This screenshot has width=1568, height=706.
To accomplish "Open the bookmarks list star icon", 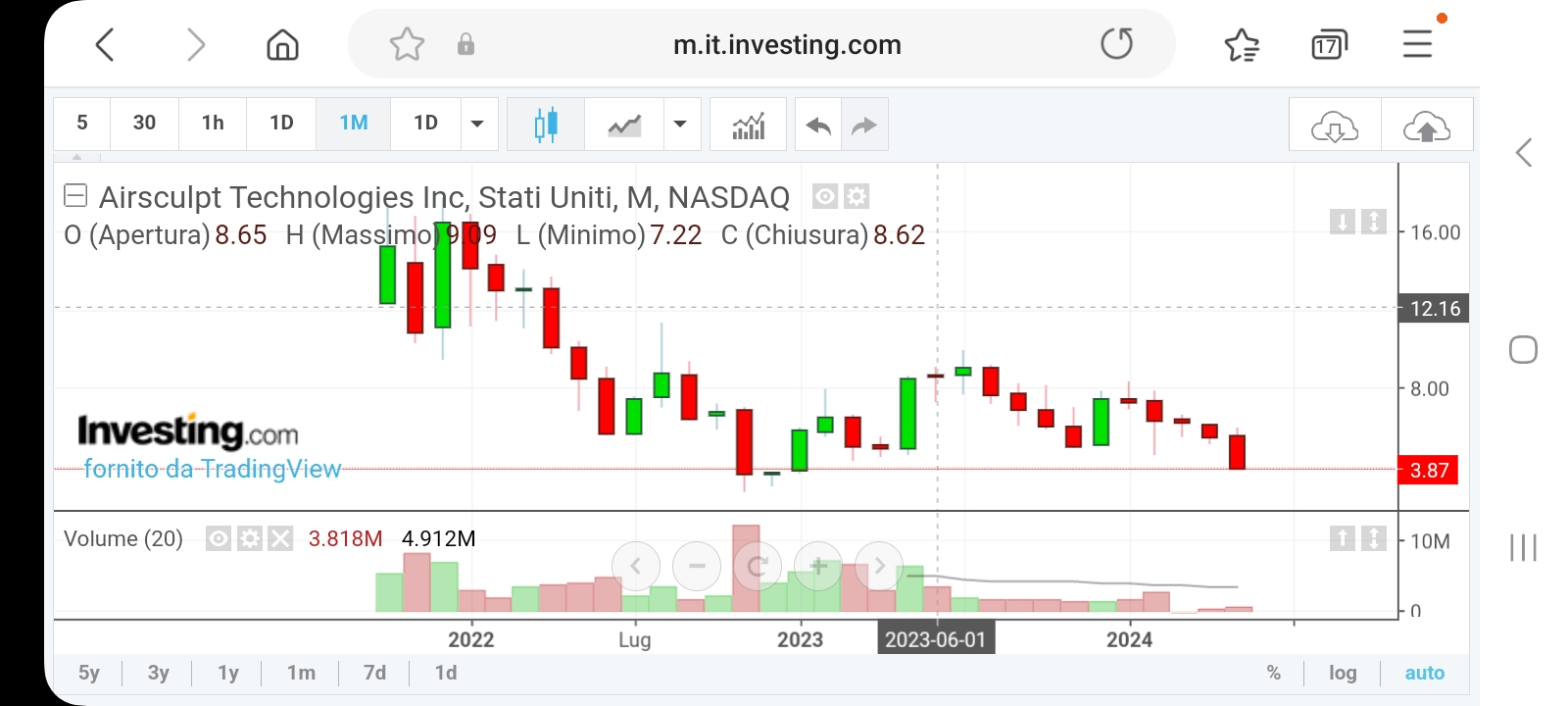I will (x=1242, y=44).
